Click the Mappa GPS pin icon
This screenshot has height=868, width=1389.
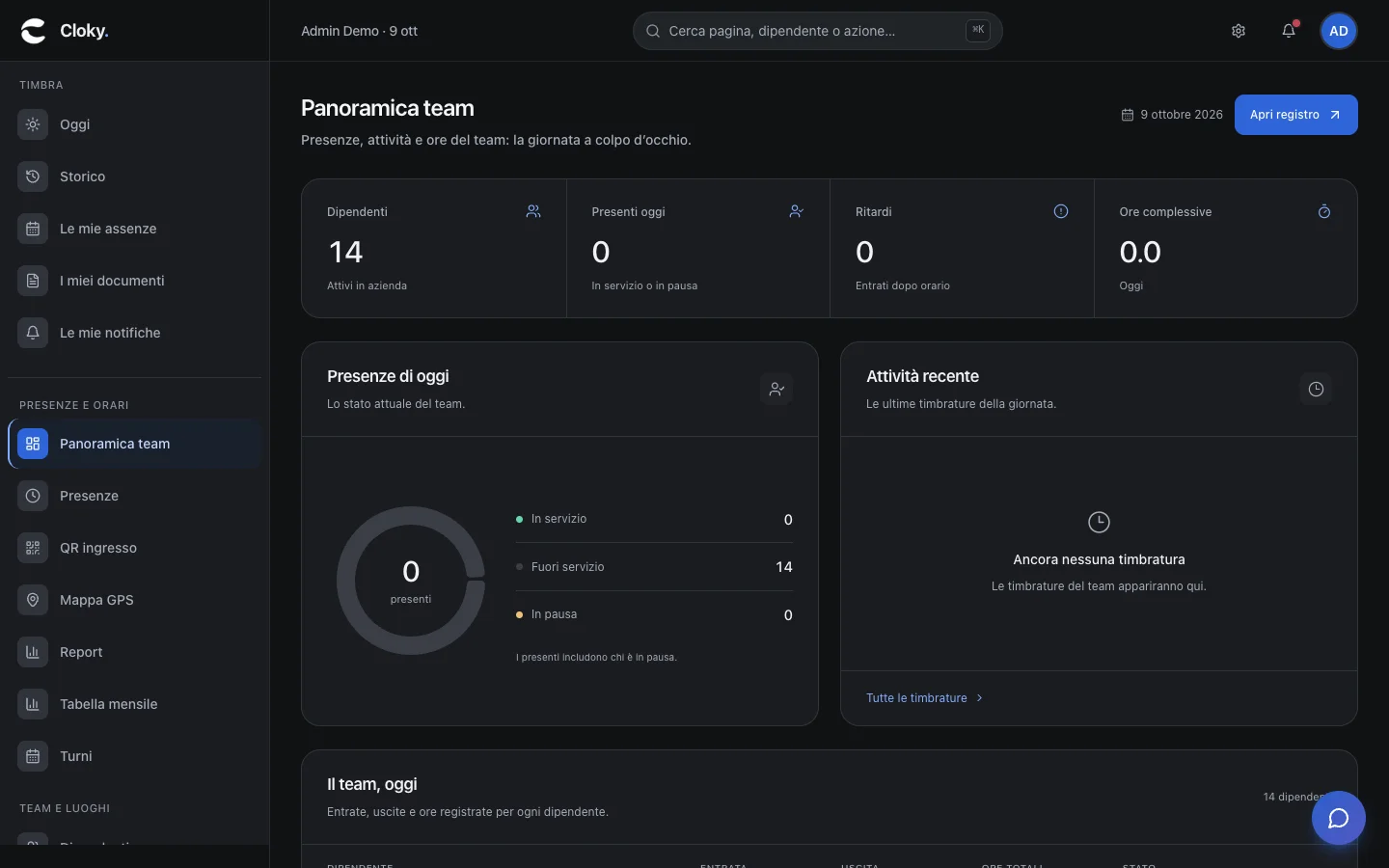(x=33, y=600)
